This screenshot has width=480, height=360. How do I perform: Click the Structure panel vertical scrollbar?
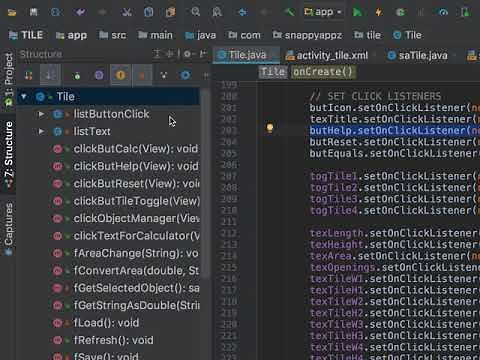[x=206, y=183]
